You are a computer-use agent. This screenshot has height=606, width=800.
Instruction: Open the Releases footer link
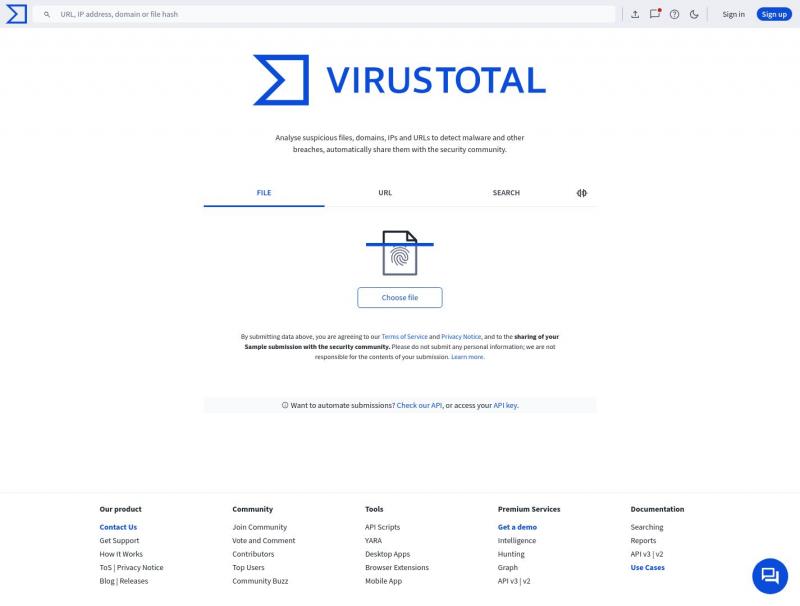coord(134,581)
